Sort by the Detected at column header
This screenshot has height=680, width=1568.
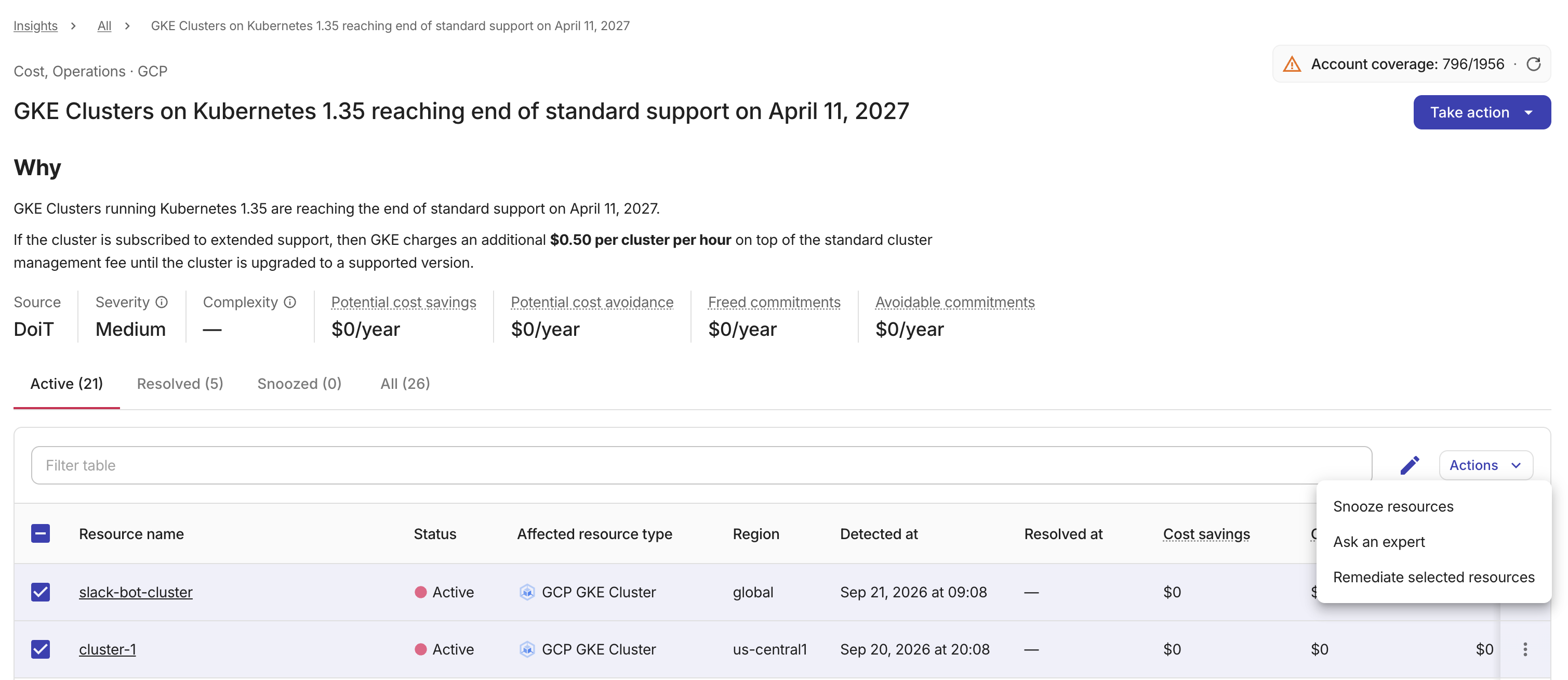point(879,534)
